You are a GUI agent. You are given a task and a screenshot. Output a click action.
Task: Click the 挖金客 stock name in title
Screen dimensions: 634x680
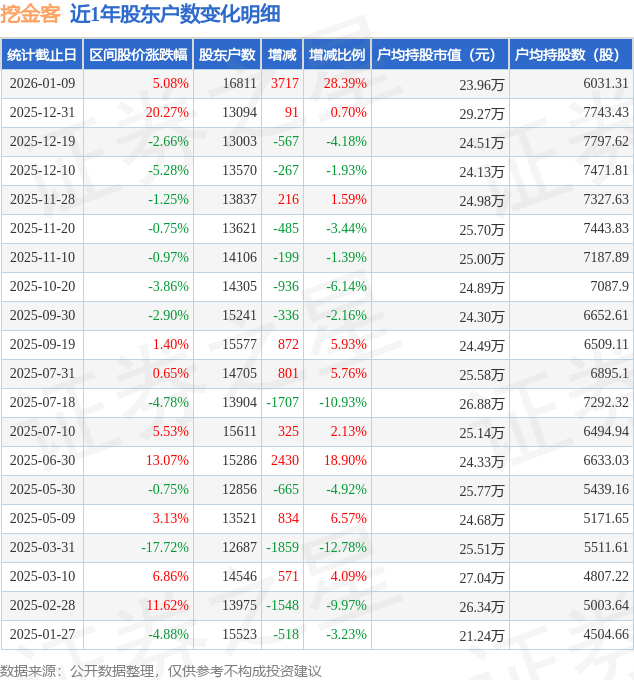pyautogui.click(x=31, y=14)
